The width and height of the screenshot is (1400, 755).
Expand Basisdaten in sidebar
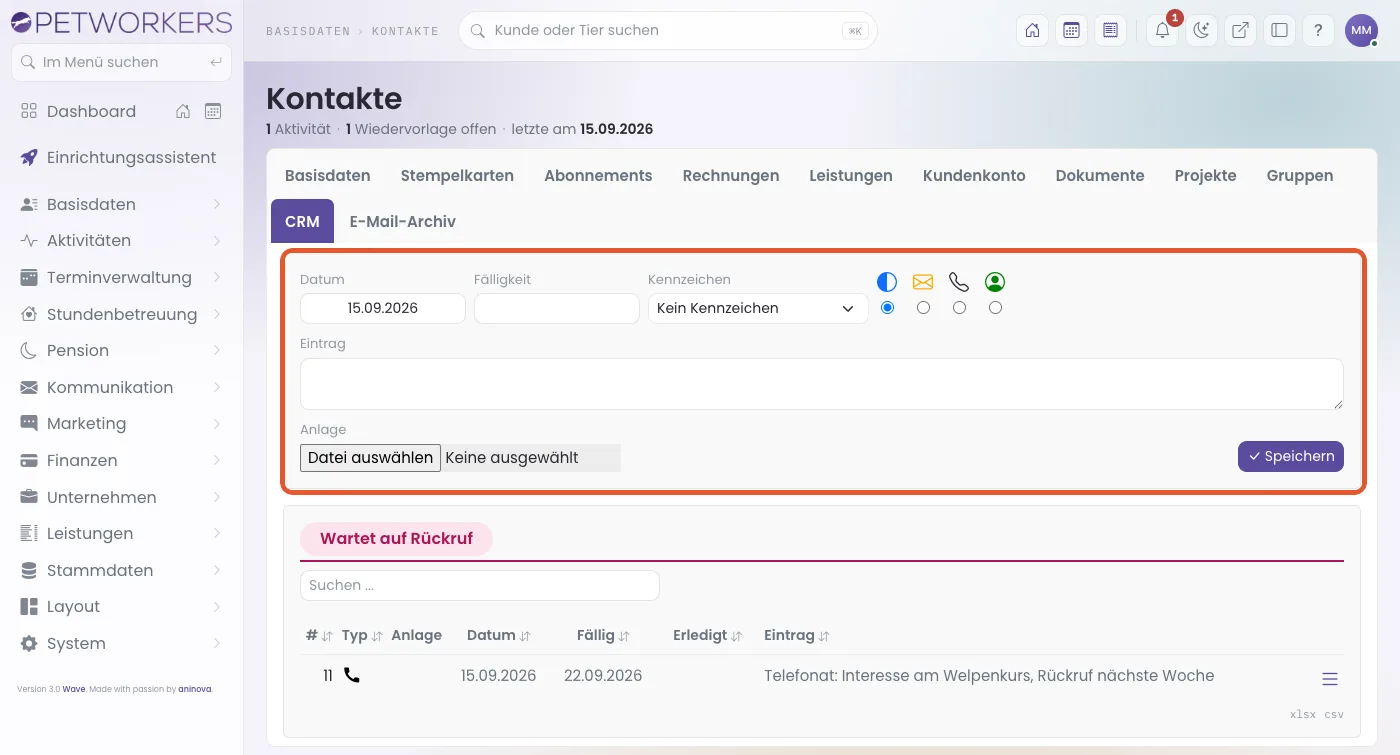(120, 204)
